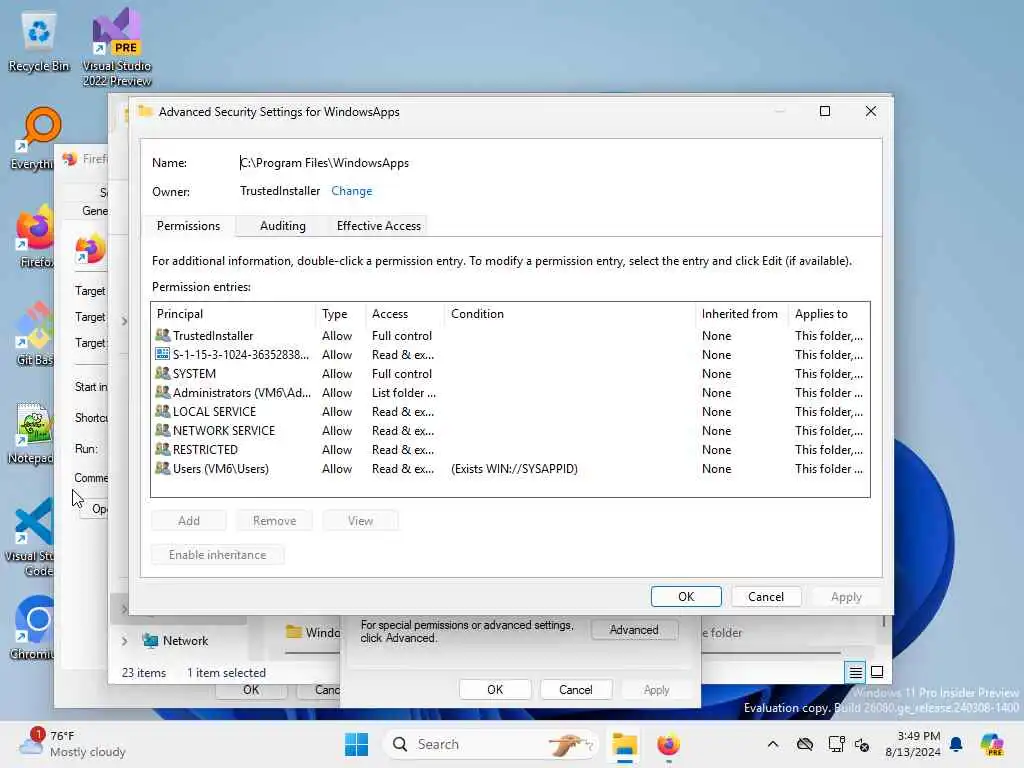The width and height of the screenshot is (1024, 768).
Task: Click Cancel in Advanced Security Settings
Action: click(x=765, y=597)
